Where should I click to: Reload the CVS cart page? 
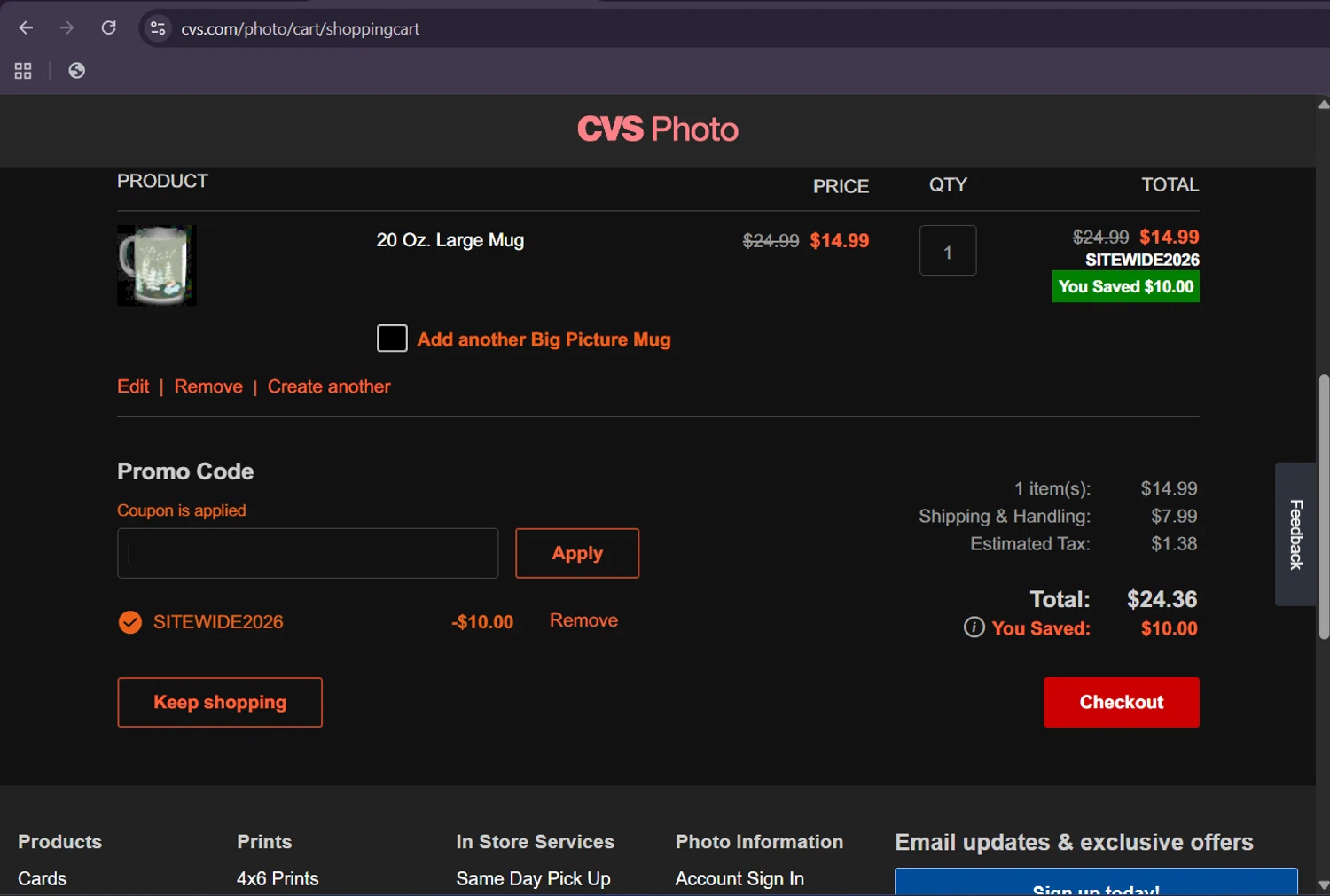point(108,28)
